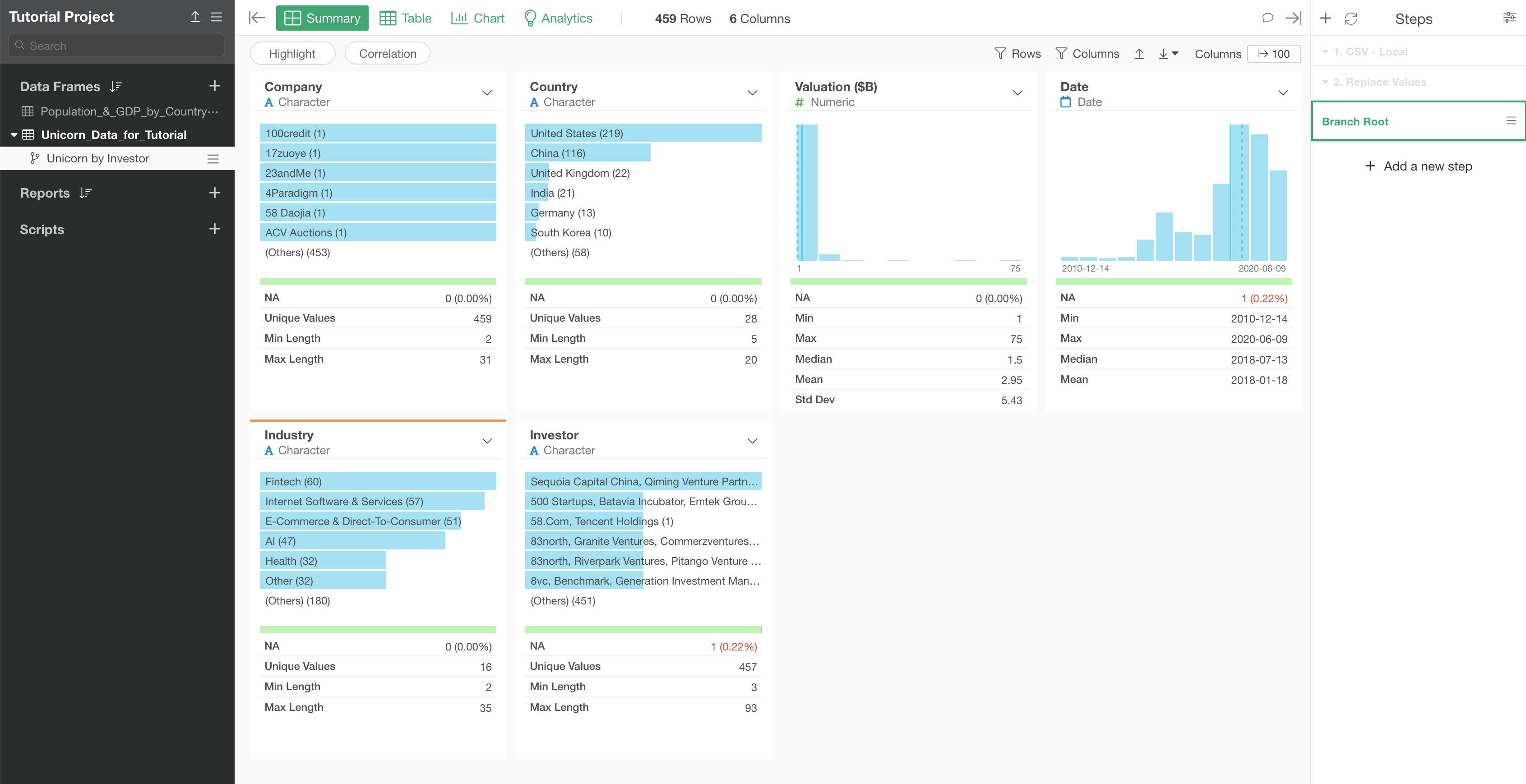
Task: Open the Branch Root step menu icon
Action: tap(1511, 121)
